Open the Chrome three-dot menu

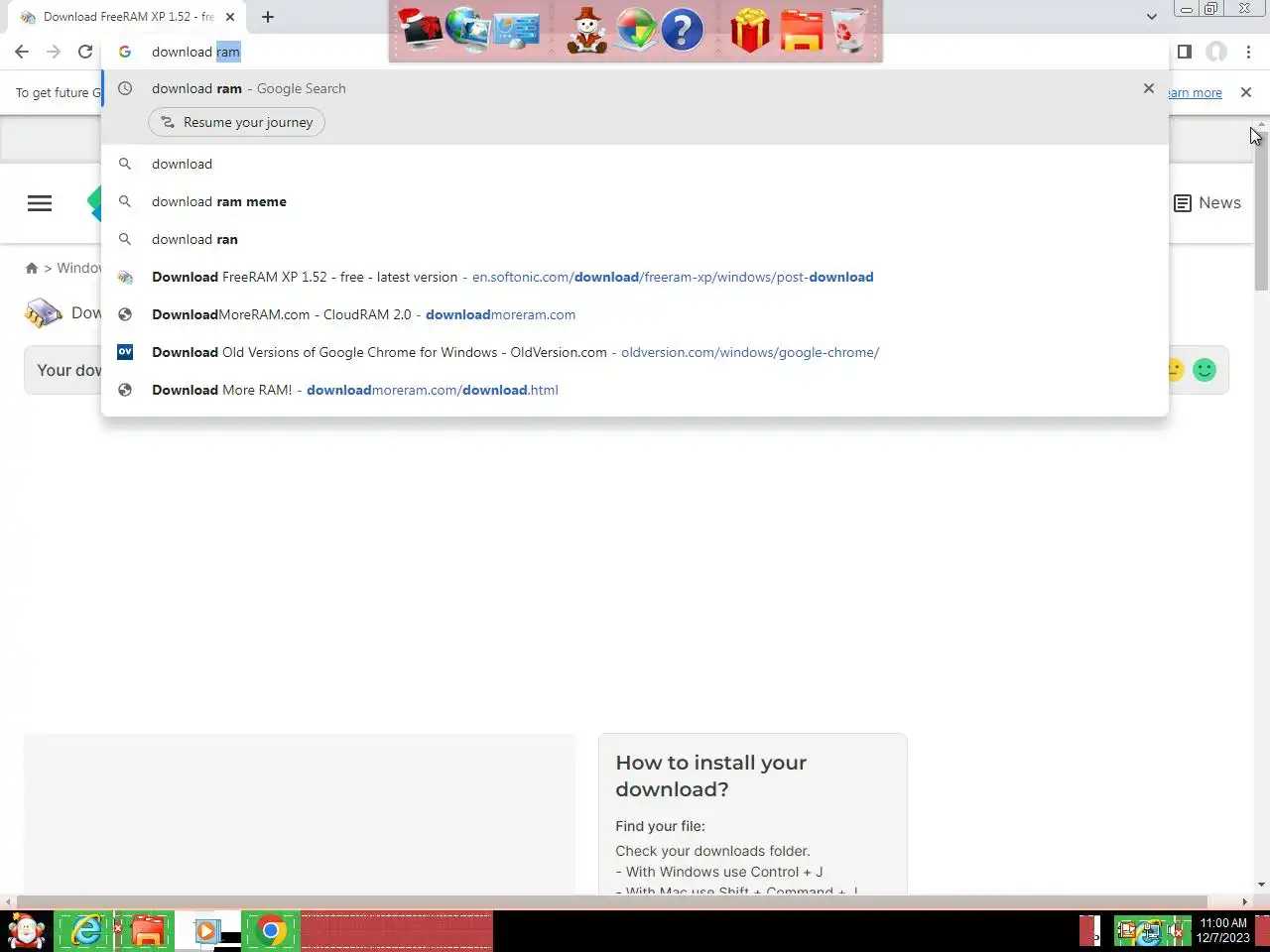tap(1248, 52)
